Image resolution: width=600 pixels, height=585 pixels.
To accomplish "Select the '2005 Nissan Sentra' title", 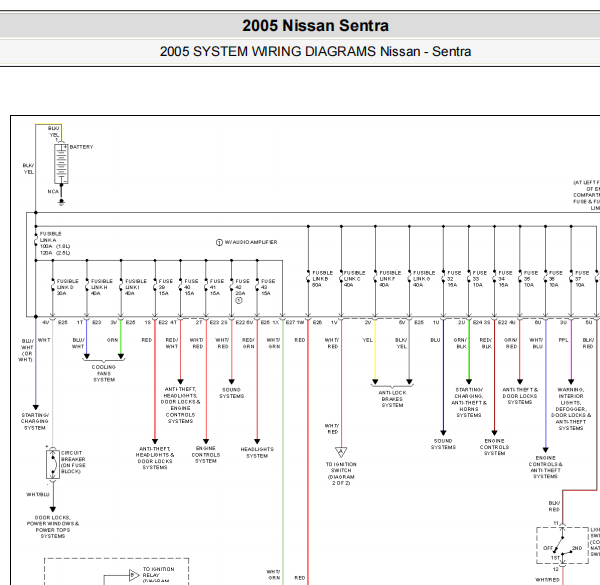I will coord(315,26).
